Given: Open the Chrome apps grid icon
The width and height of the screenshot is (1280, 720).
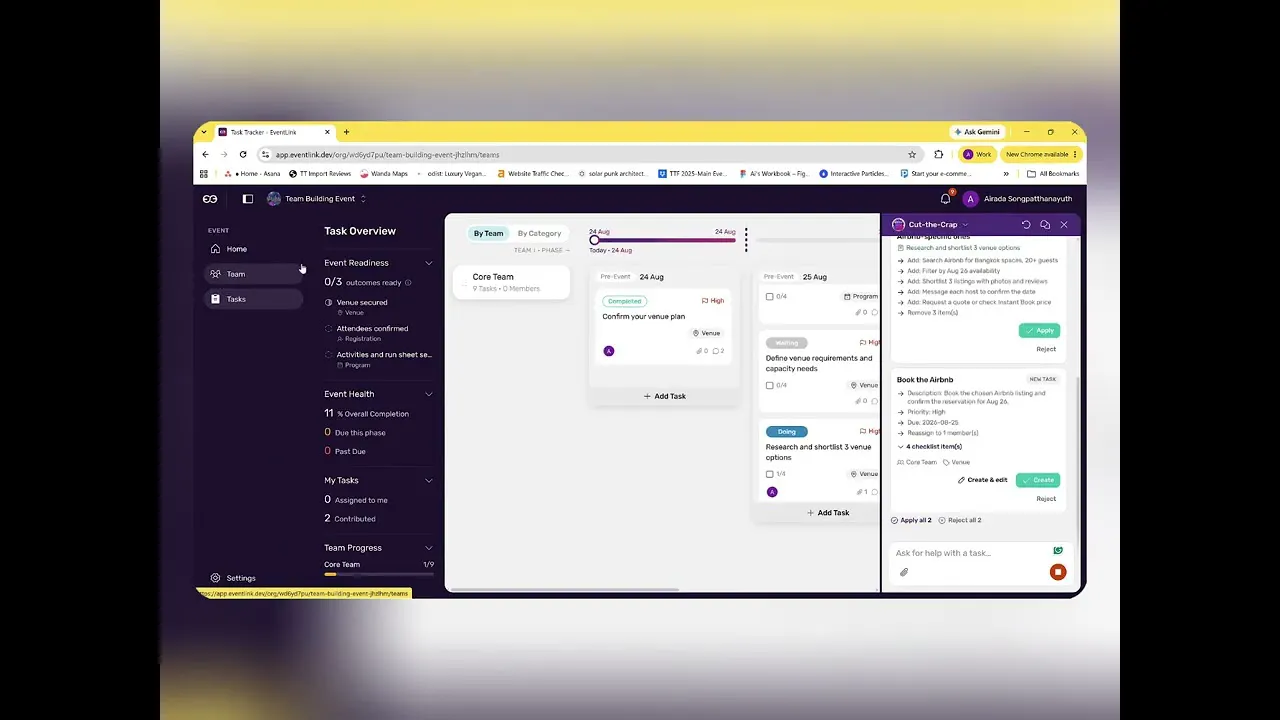Looking at the screenshot, I should [204, 174].
